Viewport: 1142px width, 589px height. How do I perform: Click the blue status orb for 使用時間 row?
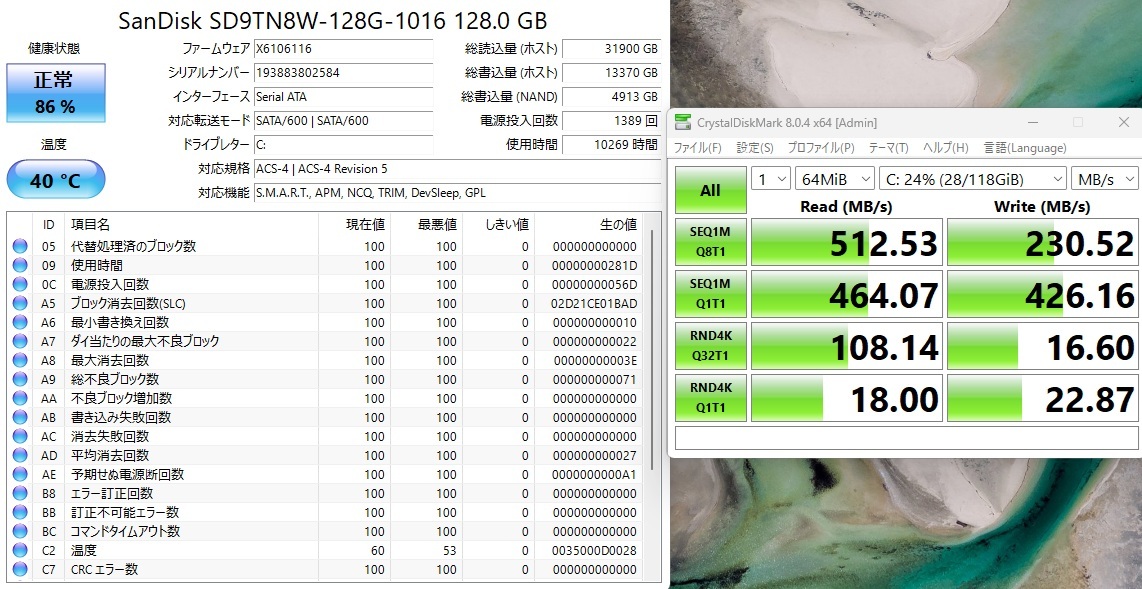[x=20, y=266]
